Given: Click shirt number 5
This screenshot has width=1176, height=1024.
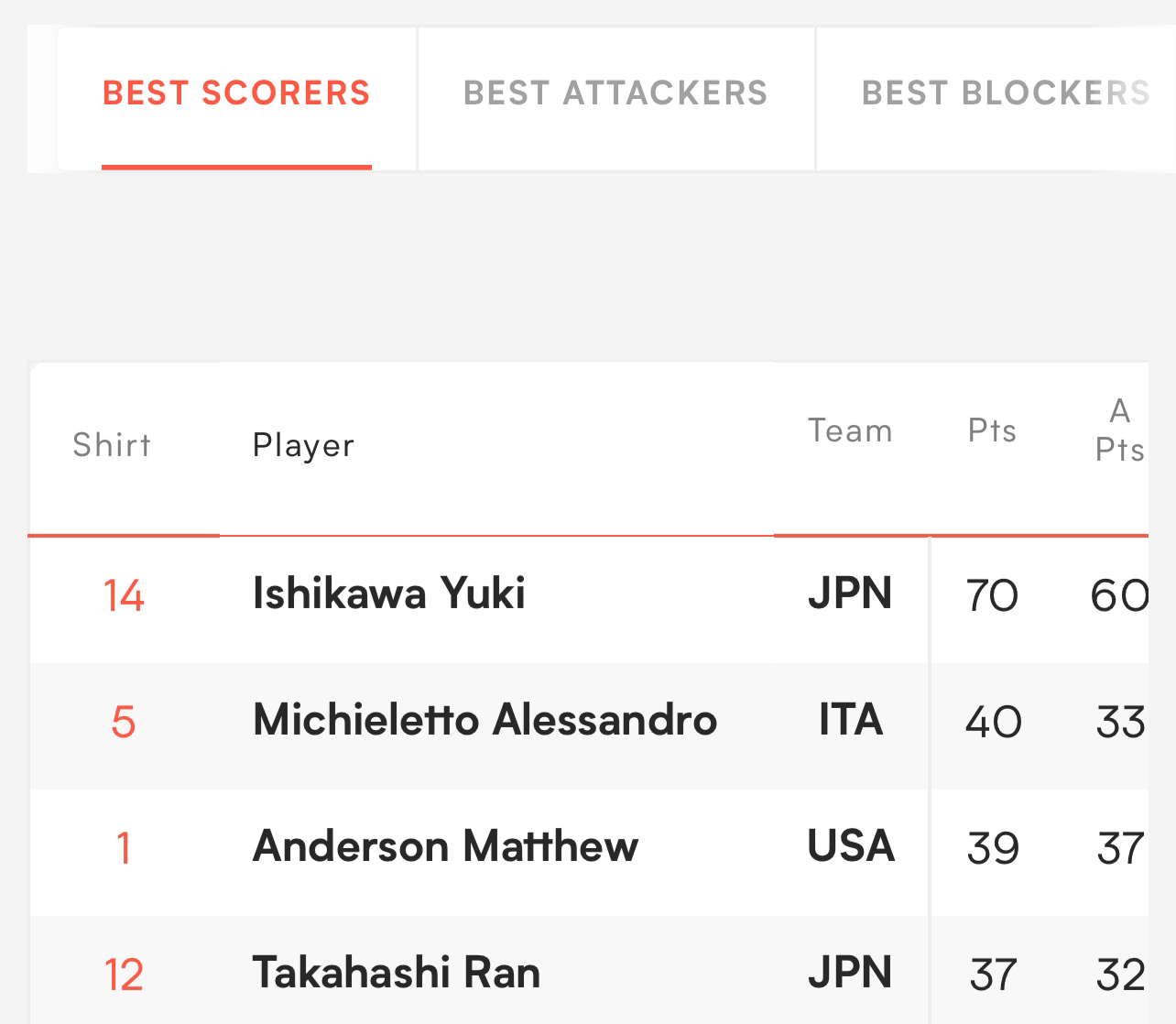Looking at the screenshot, I should (x=124, y=723).
